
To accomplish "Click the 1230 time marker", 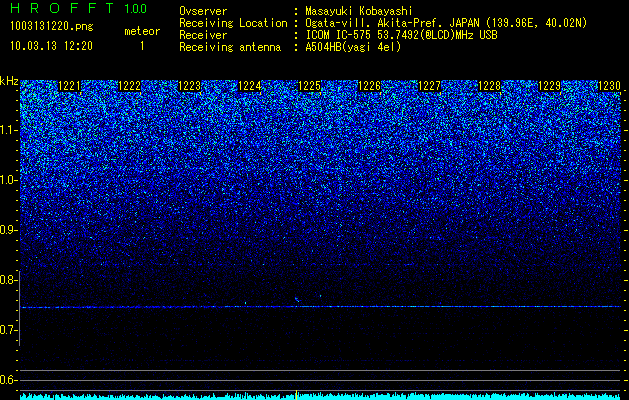I will point(609,86).
